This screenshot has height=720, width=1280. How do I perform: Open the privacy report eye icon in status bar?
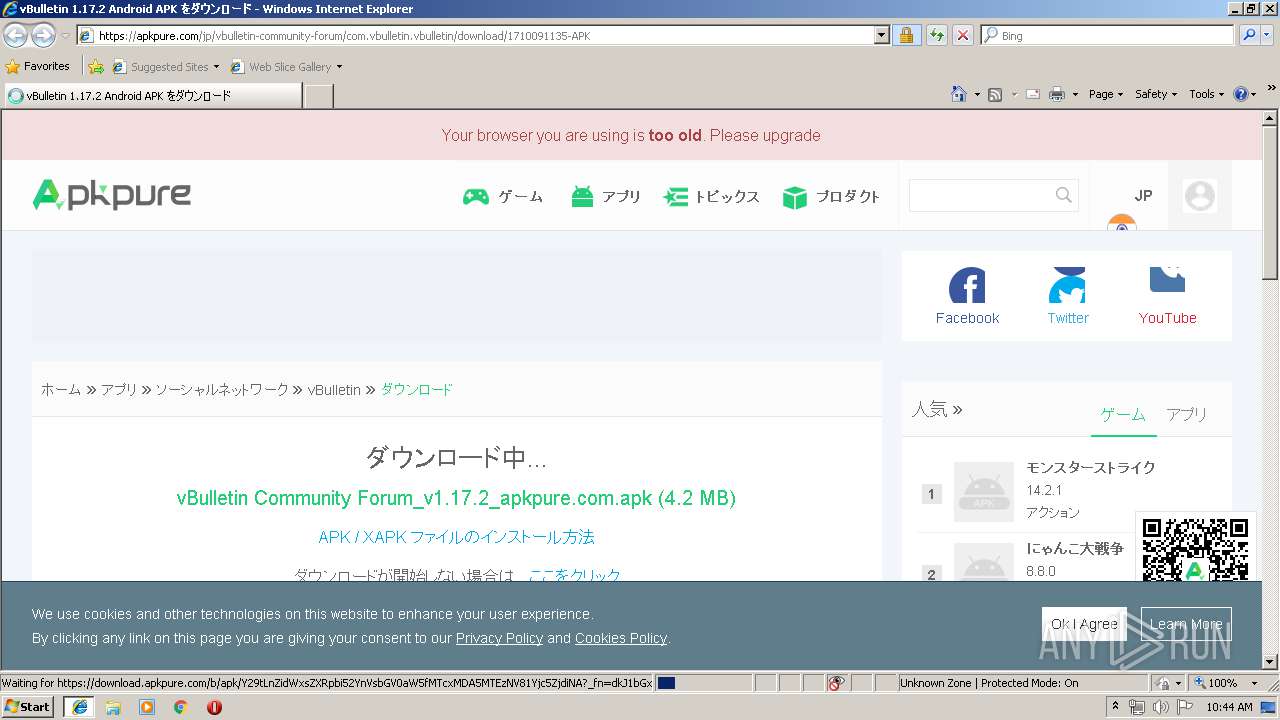837,683
